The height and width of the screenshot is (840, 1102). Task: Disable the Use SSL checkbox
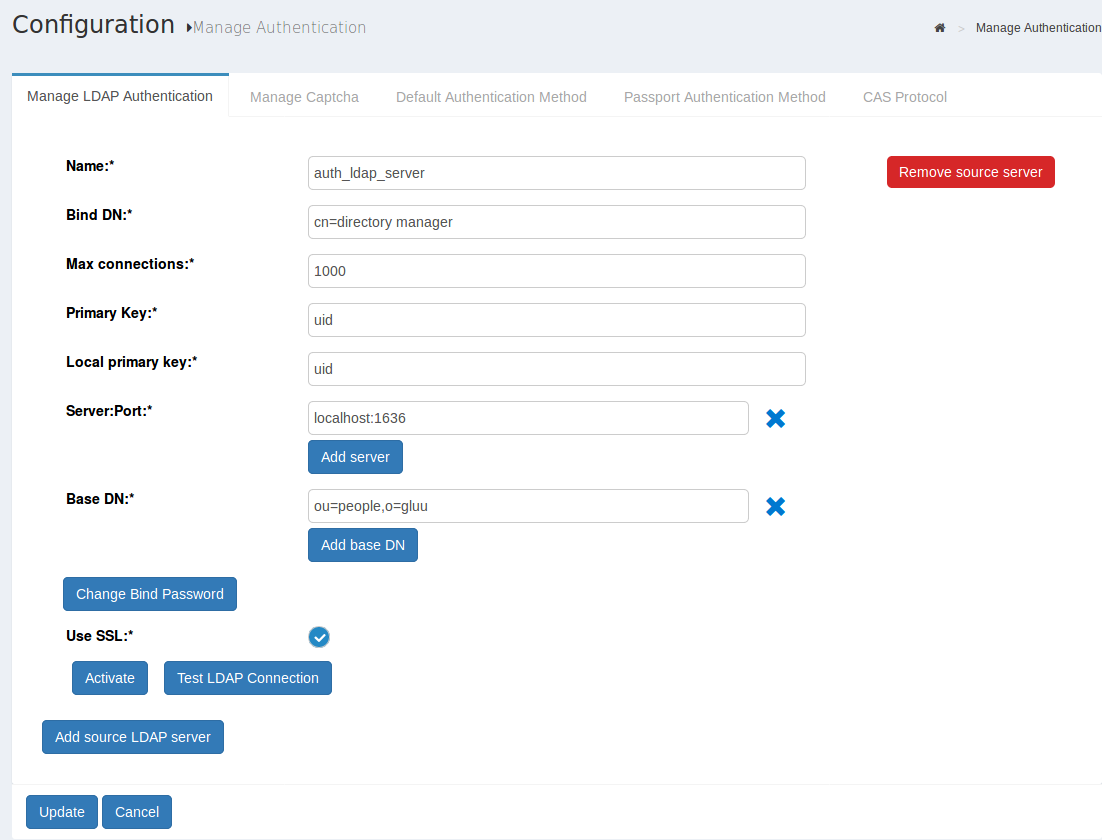coord(318,637)
